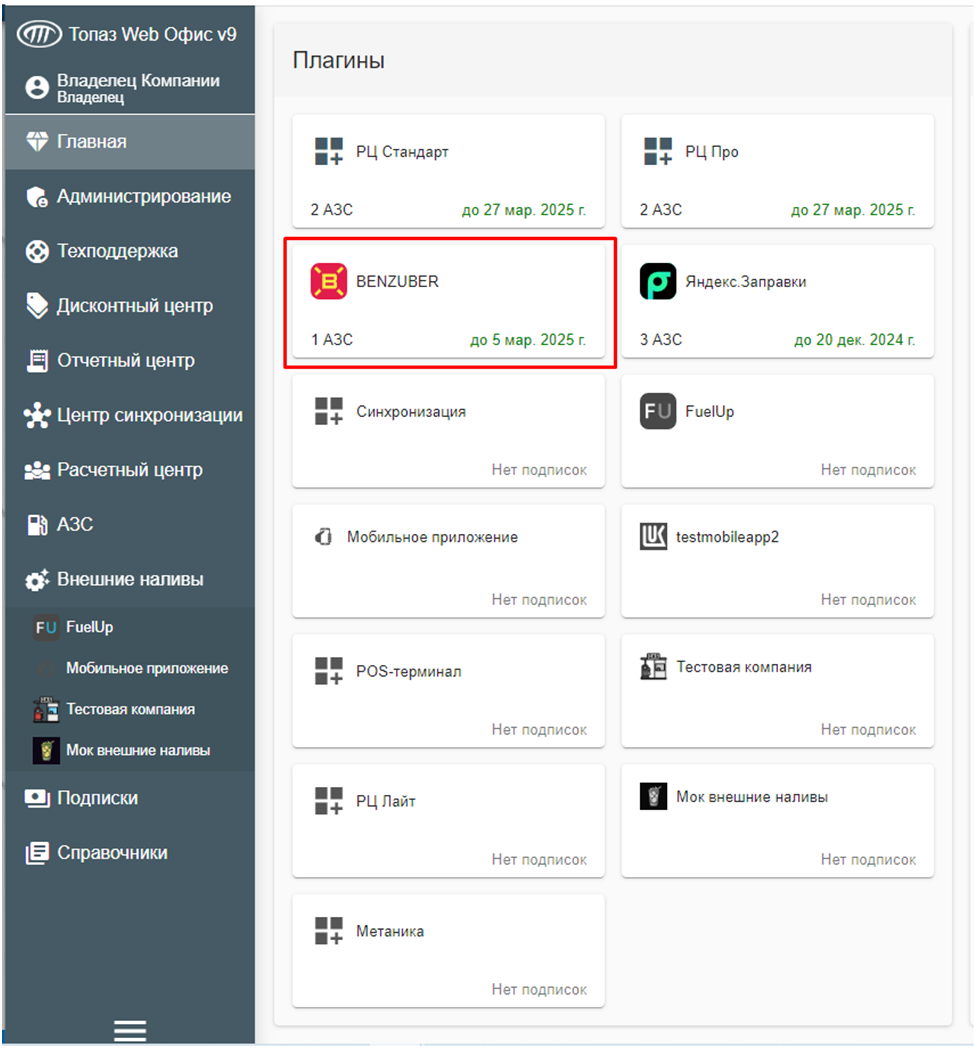978x1049 pixels.
Task: Click 1 АЗС count on BENZUBER card
Action: [x=332, y=340]
